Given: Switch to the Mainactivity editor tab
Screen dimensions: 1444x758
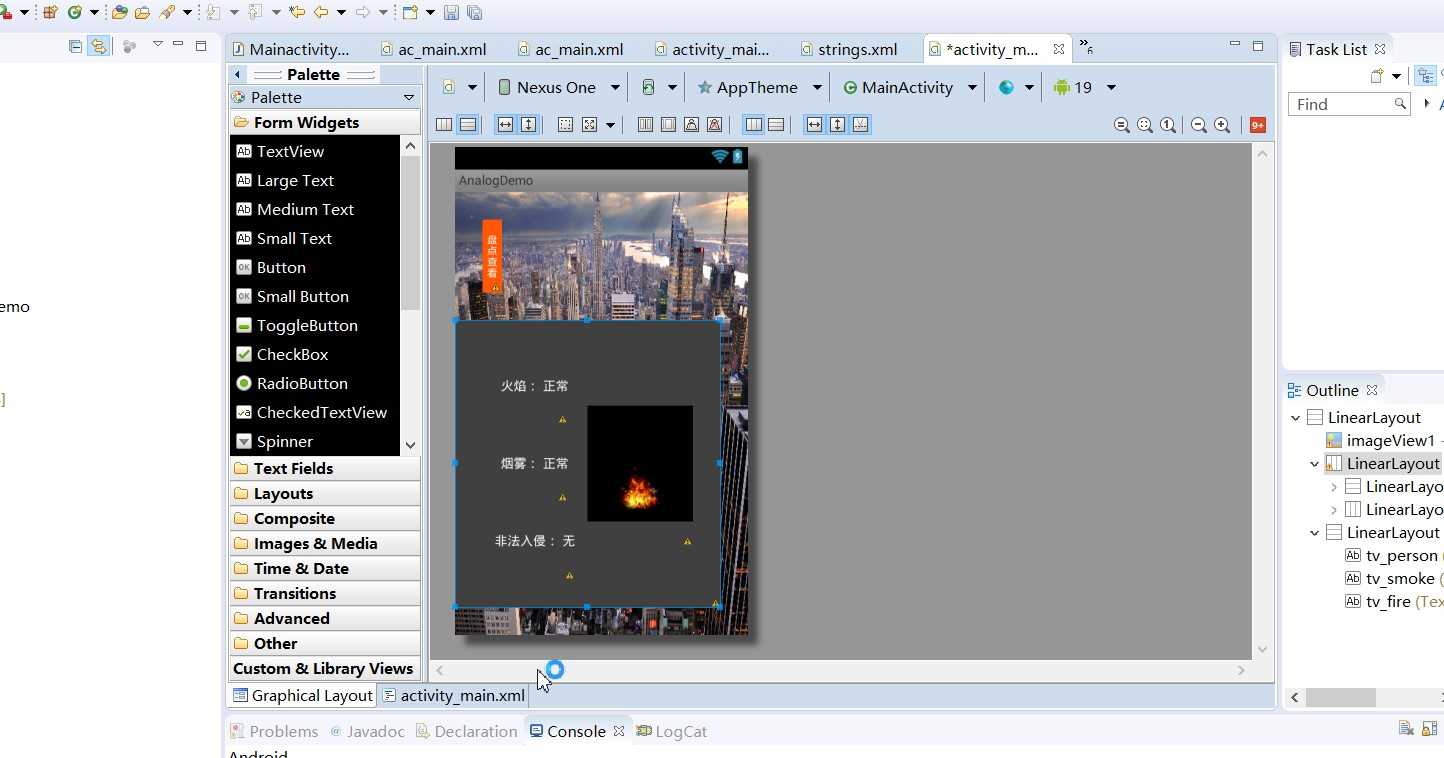Looking at the screenshot, I should tap(291, 49).
